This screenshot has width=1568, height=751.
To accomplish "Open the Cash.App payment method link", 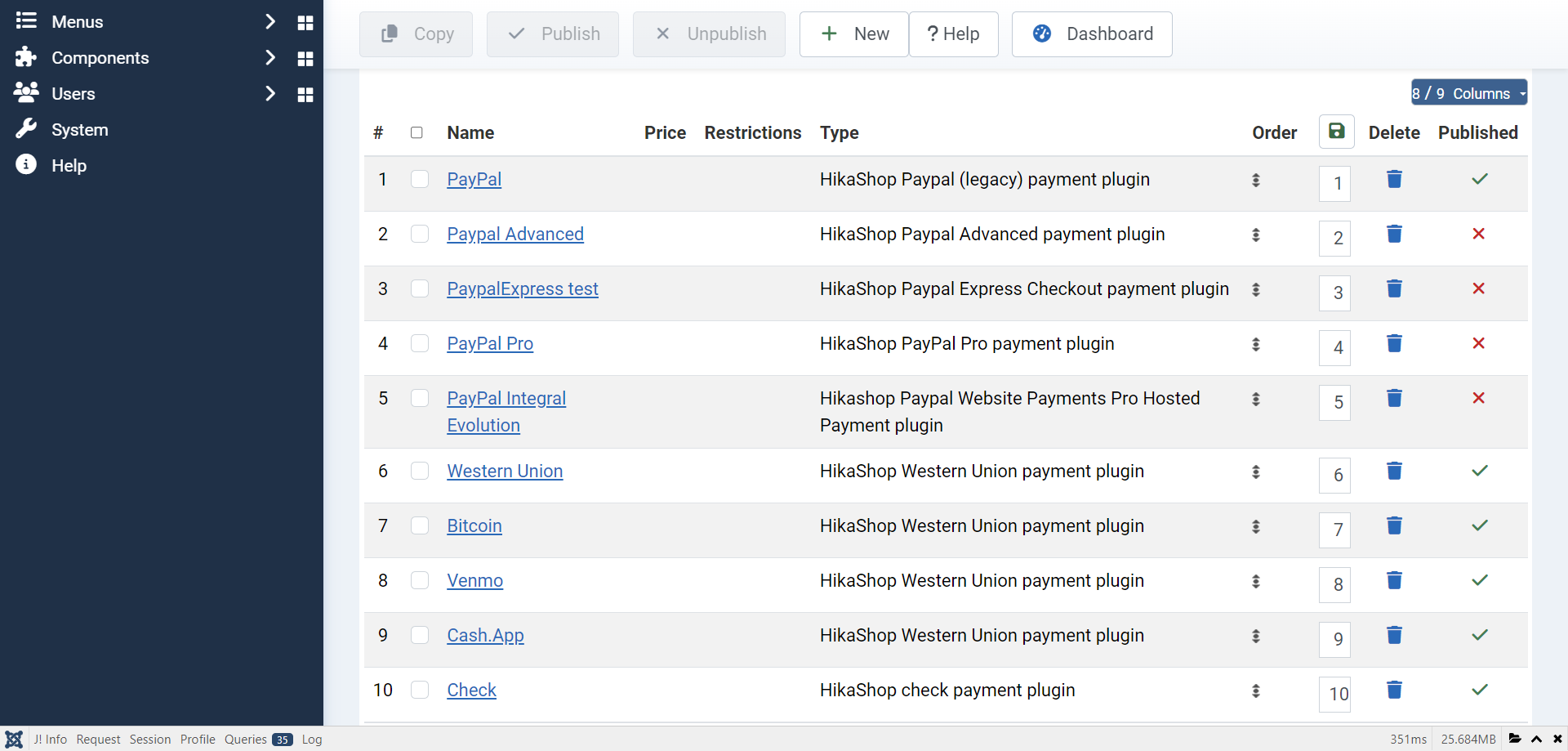I will 485,635.
